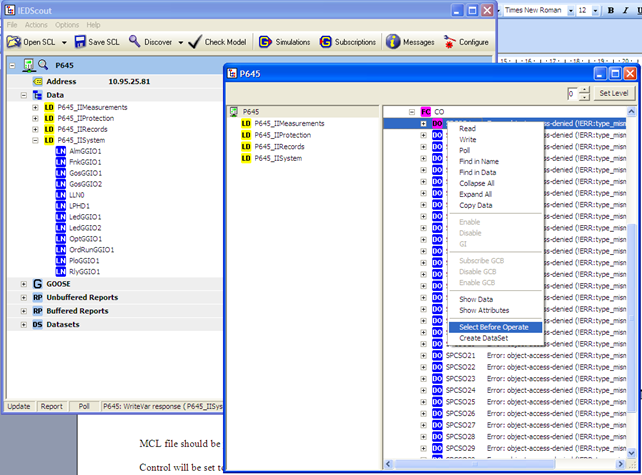Viewport: 642px width, 475px height.
Task: Open SCL file from IEDScout toolbar
Action: [31, 42]
